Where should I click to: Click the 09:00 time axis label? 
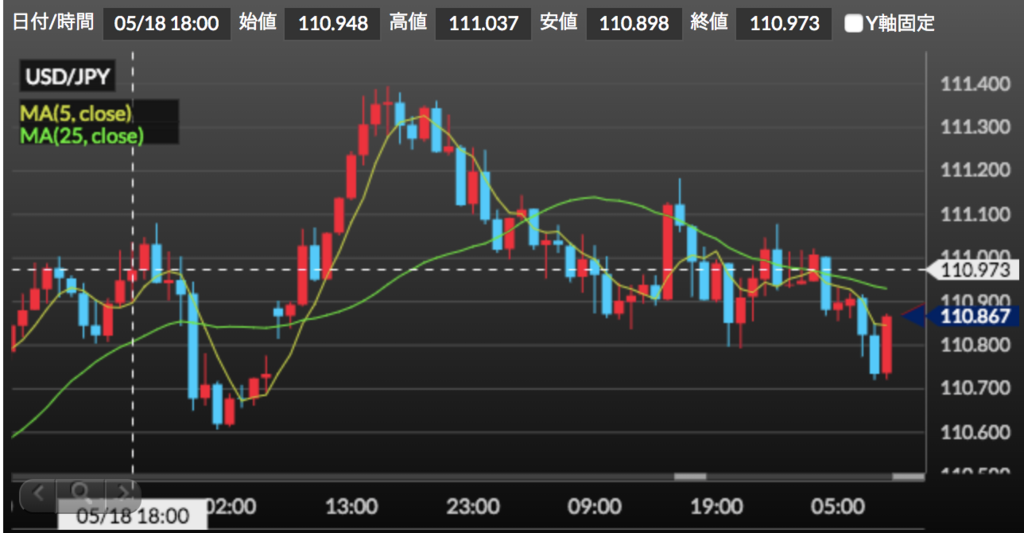[x=594, y=506]
